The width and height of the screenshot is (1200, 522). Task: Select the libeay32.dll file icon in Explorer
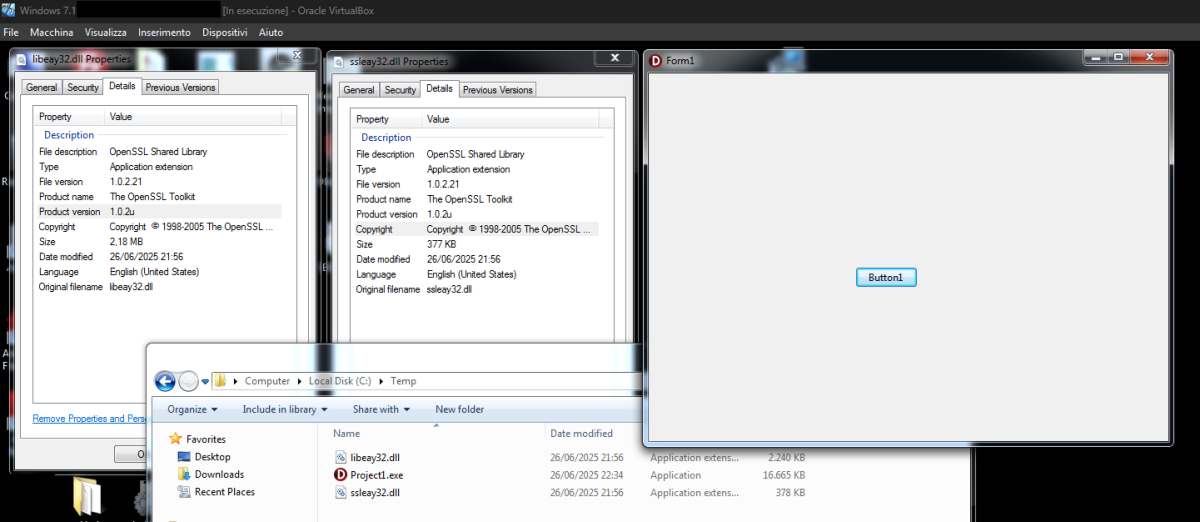(x=341, y=457)
